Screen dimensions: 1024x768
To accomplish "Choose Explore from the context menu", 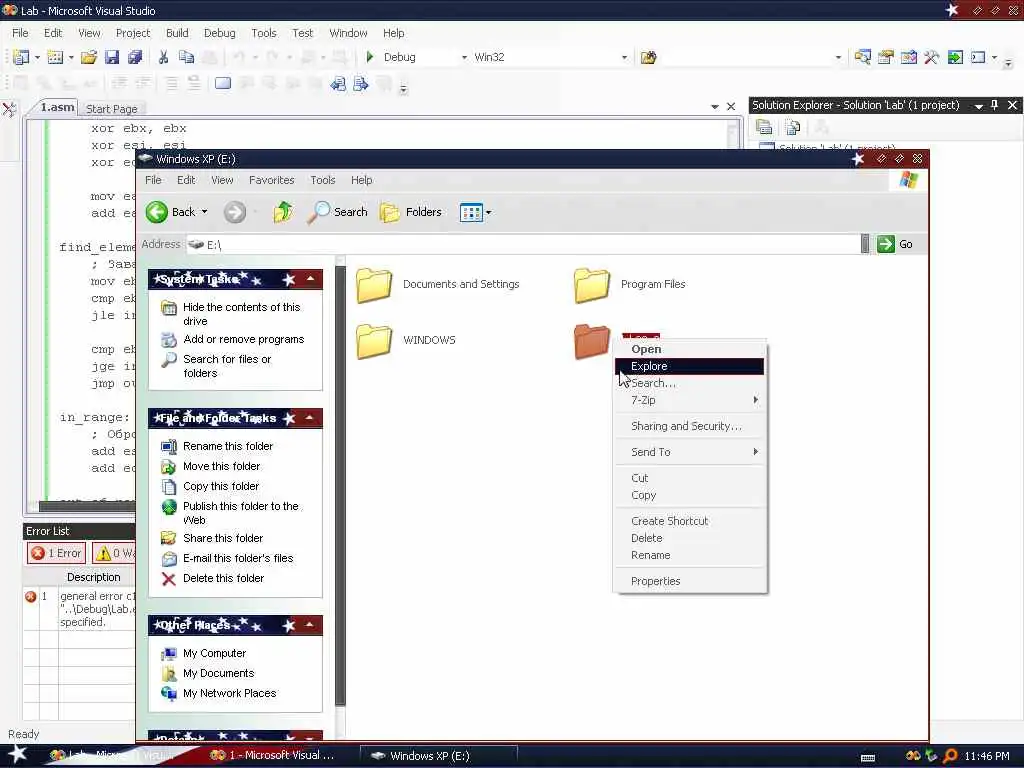I will point(689,366).
